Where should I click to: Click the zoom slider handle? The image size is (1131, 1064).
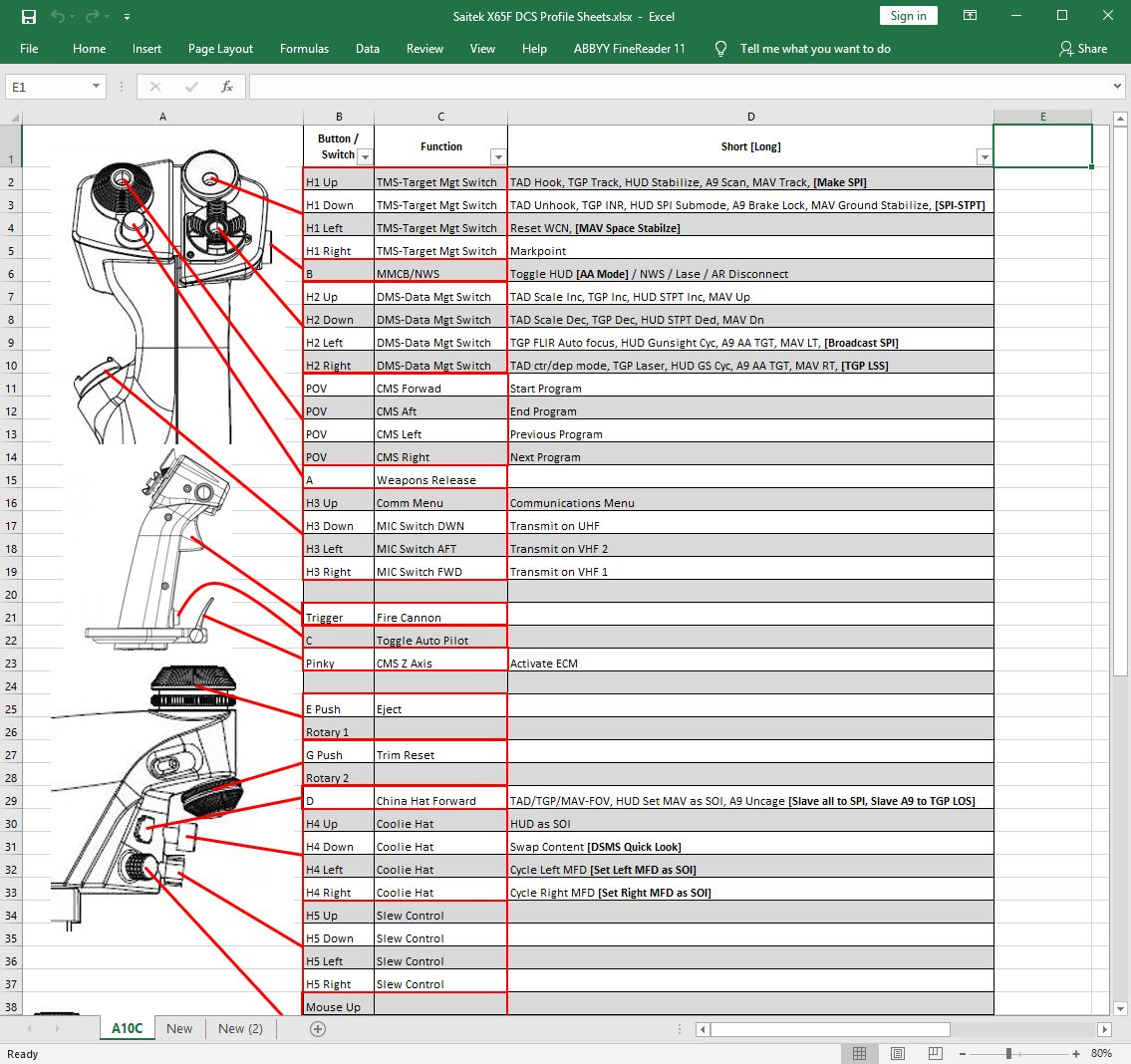pos(1008,1053)
